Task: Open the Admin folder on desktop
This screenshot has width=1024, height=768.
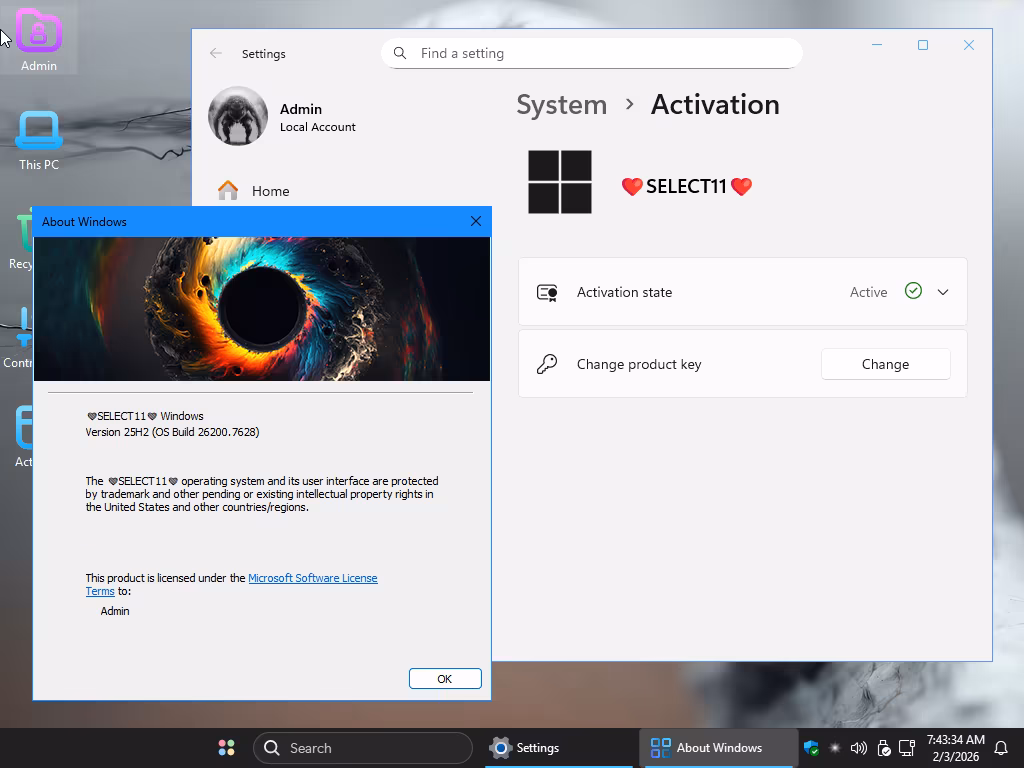Action: tap(39, 33)
